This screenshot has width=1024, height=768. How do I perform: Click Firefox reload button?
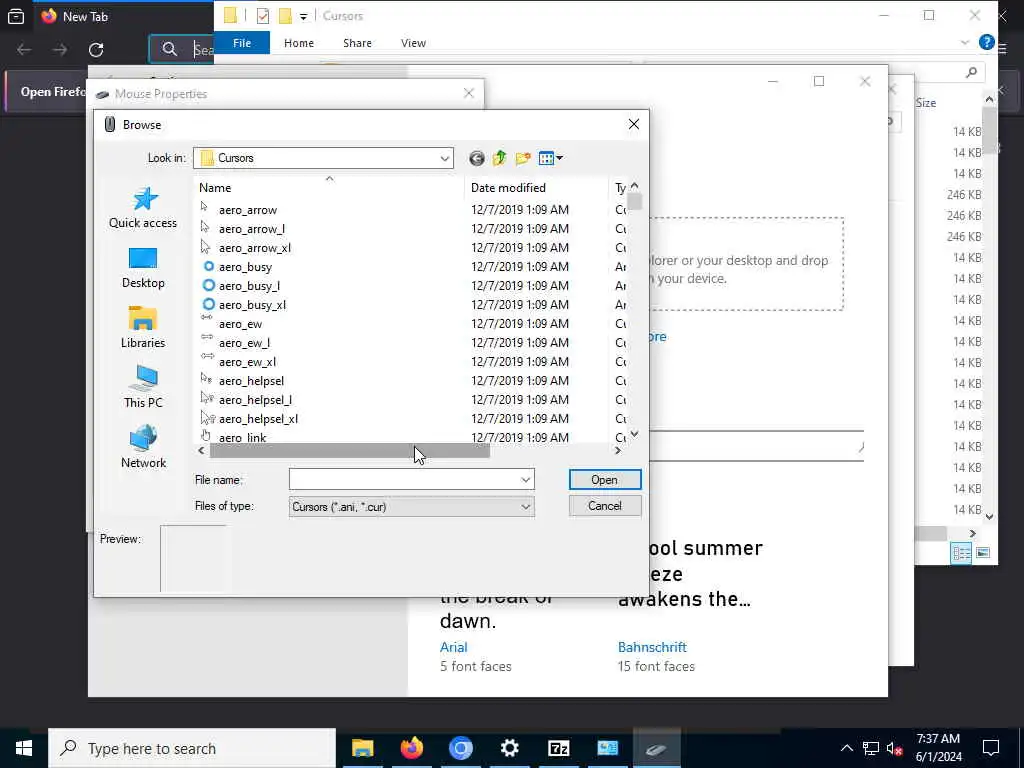[96, 50]
